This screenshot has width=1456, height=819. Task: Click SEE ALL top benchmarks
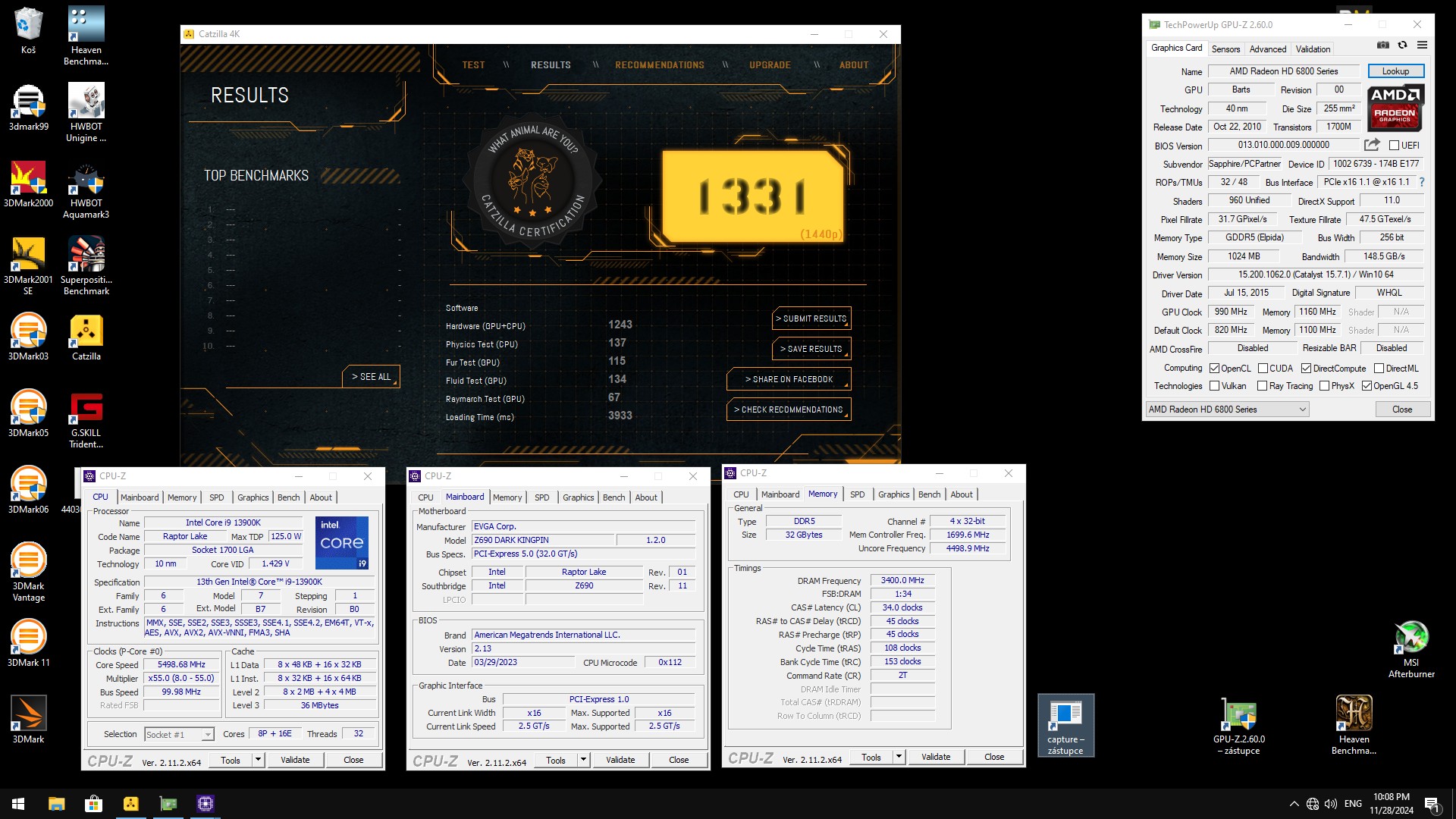click(x=372, y=376)
